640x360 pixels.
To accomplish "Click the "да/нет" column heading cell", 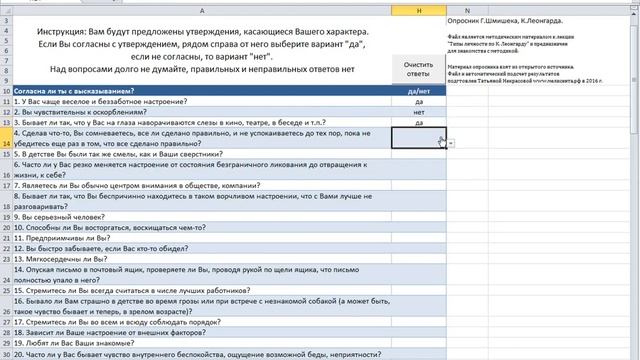I will click(x=419, y=91).
